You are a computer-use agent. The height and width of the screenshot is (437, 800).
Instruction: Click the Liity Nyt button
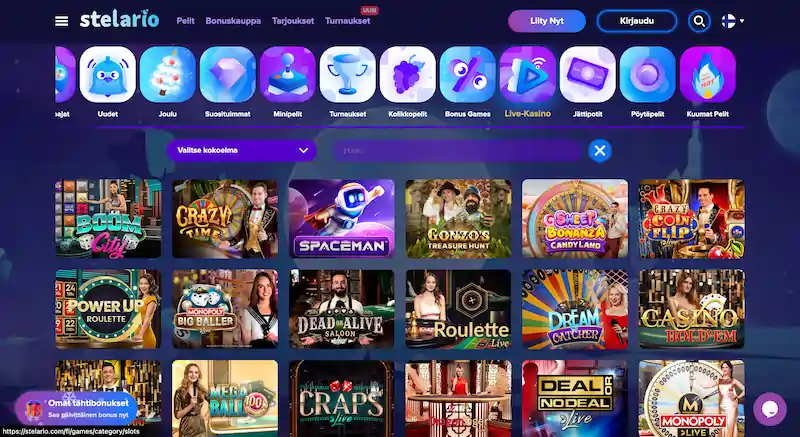[546, 21]
